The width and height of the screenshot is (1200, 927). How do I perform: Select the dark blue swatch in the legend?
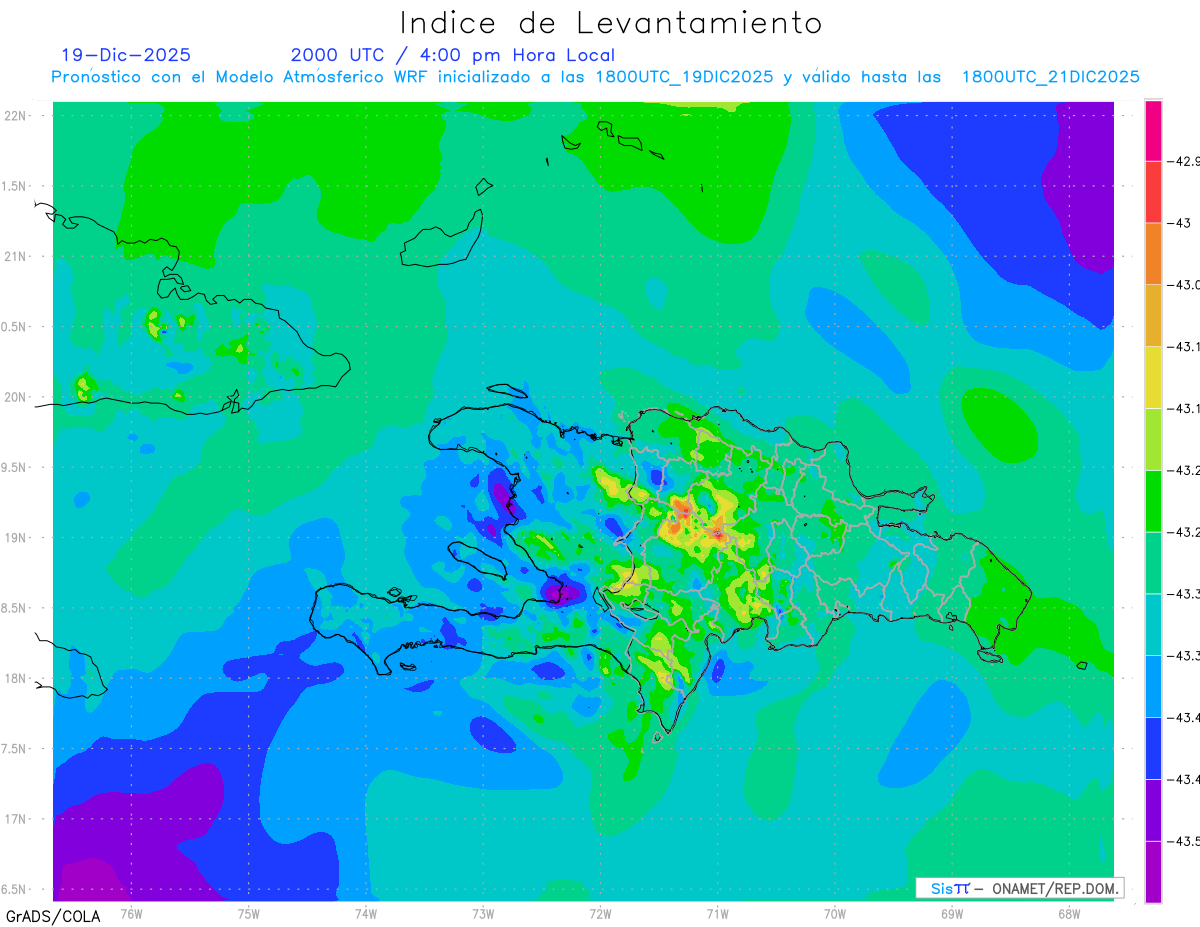[x=1153, y=748]
